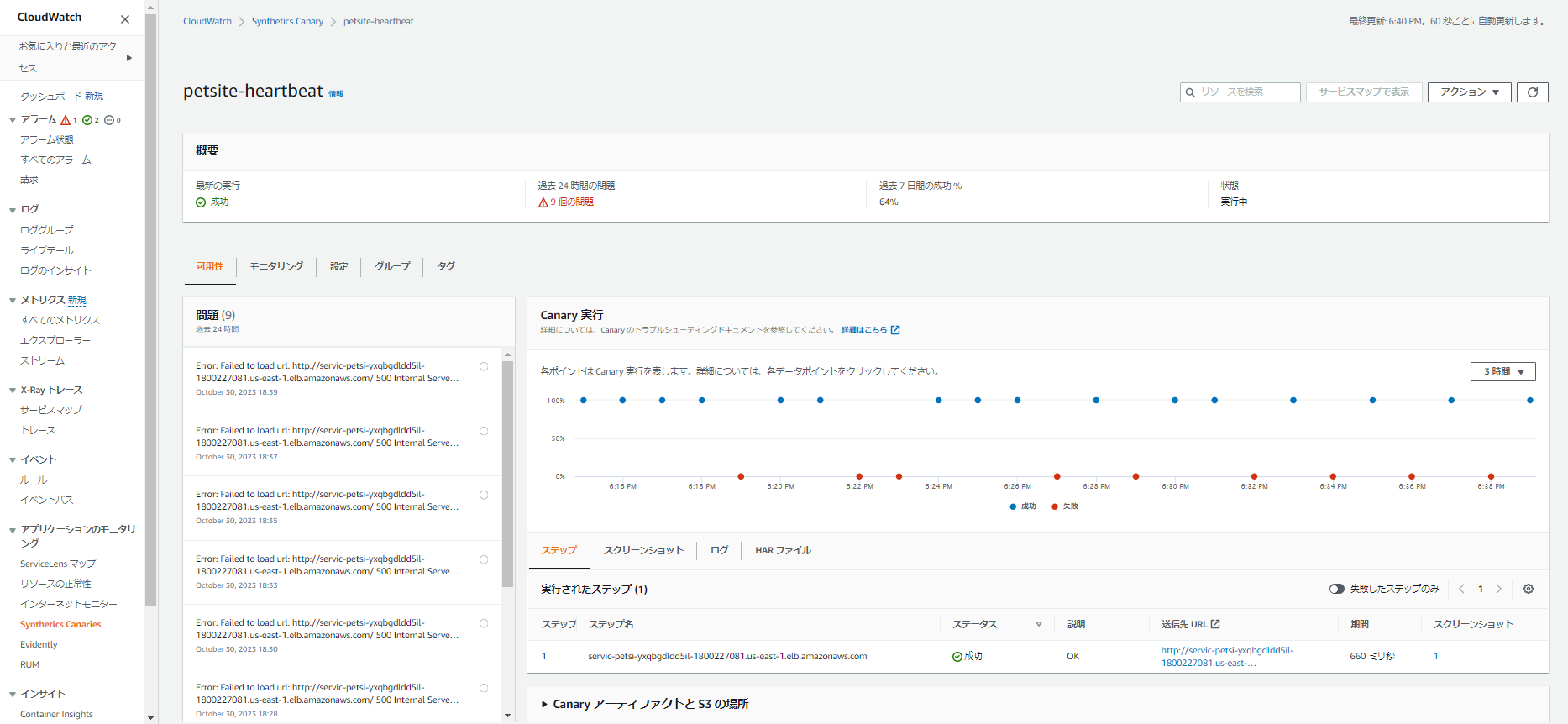Image resolution: width=1568 pixels, height=724 pixels.
Task: Collapse the アラーム sidebar section
Action: (13, 120)
